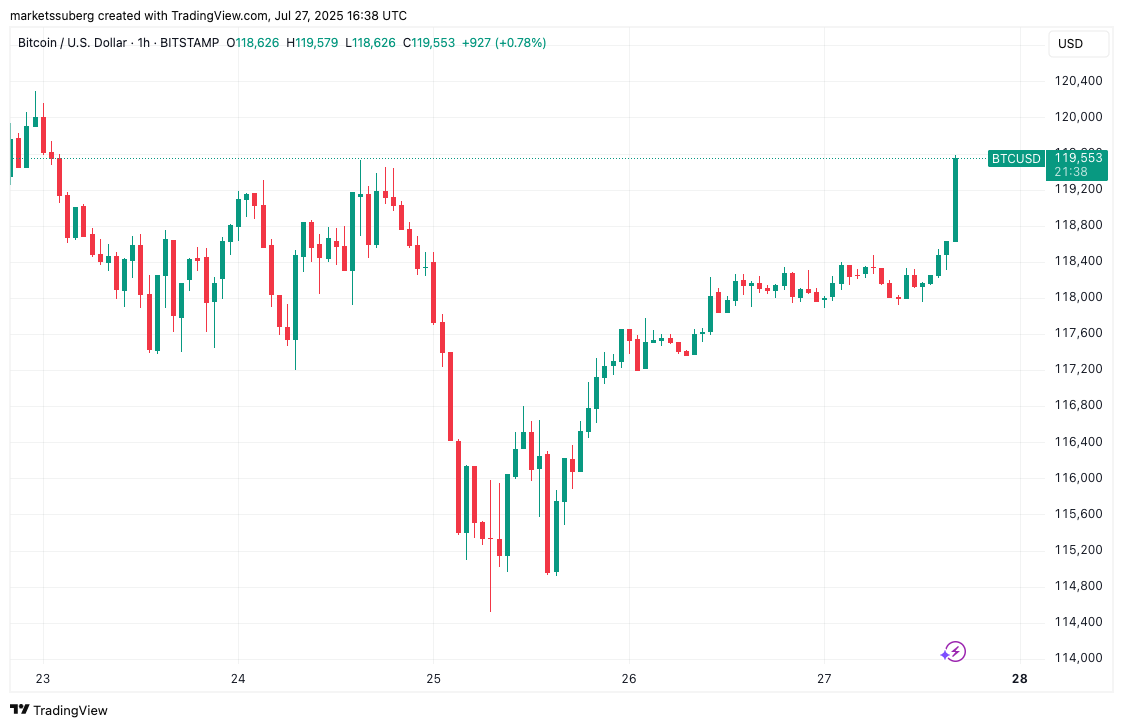Click the marketssuberg attribution text
1123x727 pixels.
click(x=55, y=16)
